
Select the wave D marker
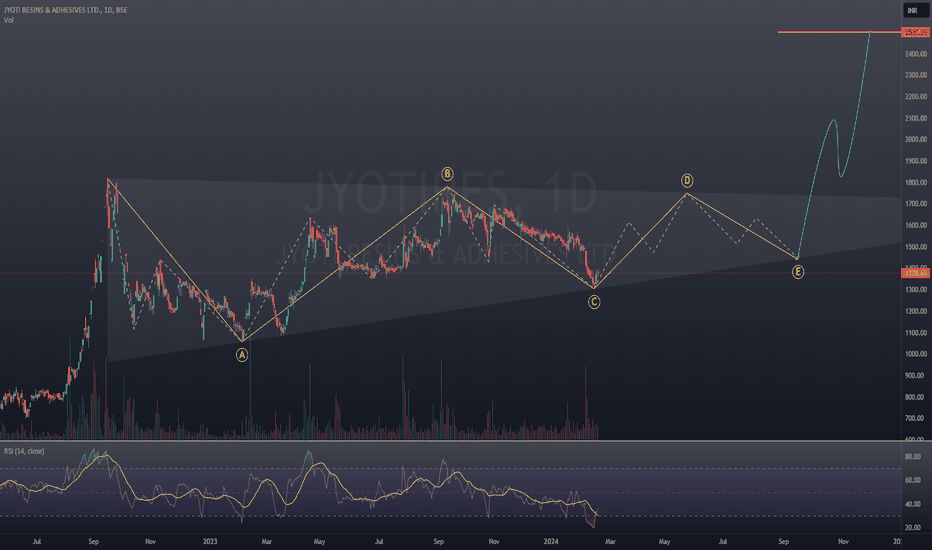point(687,181)
